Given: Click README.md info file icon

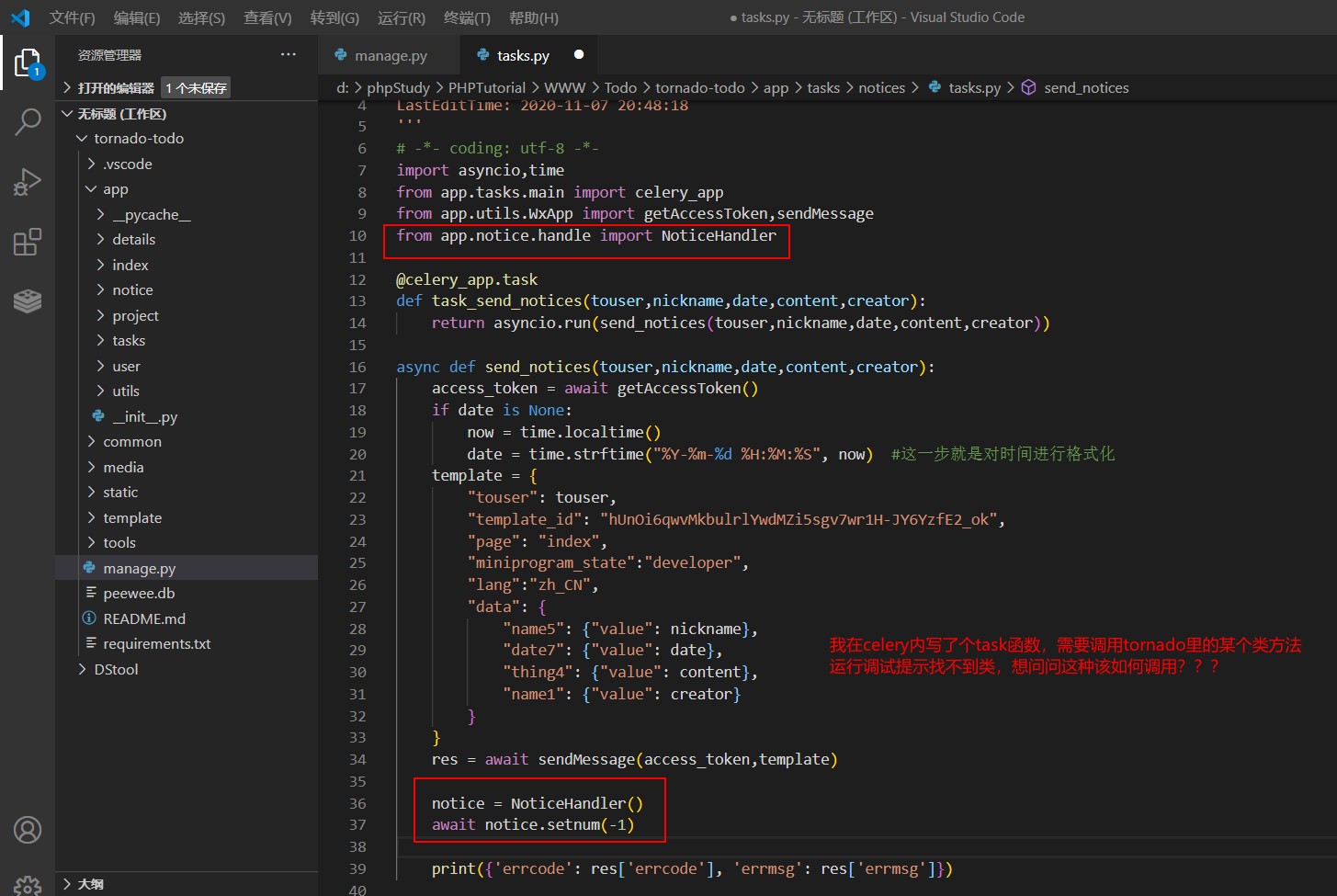Looking at the screenshot, I should 89,618.
